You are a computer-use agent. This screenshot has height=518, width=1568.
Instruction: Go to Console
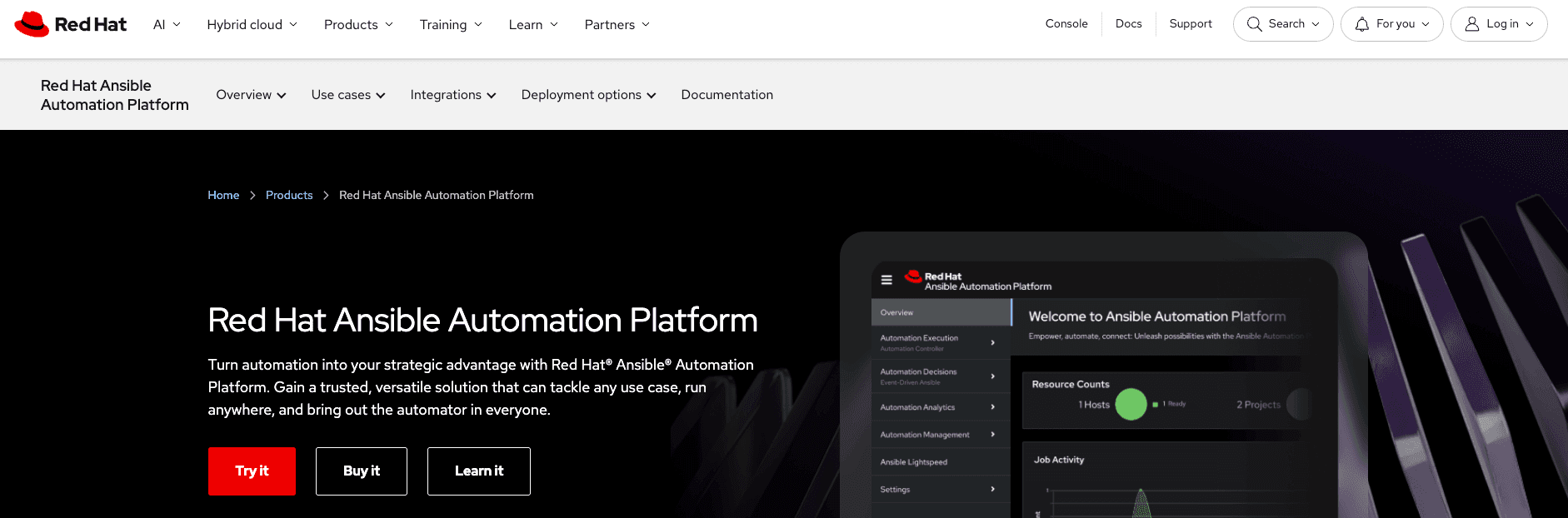(x=1066, y=23)
